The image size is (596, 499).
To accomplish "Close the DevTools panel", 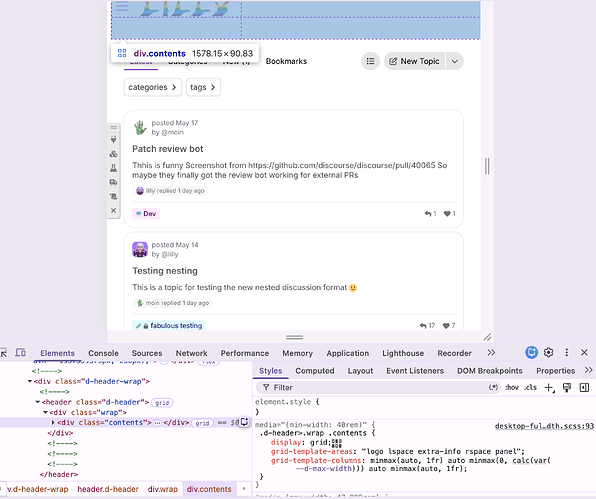I will coord(584,353).
